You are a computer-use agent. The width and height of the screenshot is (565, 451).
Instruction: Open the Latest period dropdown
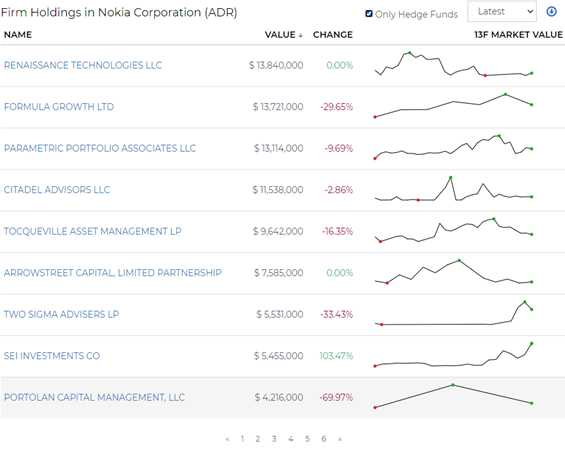tap(502, 12)
